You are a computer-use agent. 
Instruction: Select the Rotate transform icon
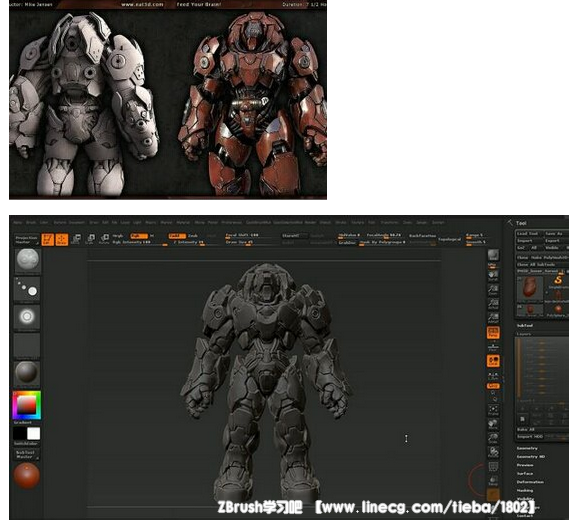[104, 240]
